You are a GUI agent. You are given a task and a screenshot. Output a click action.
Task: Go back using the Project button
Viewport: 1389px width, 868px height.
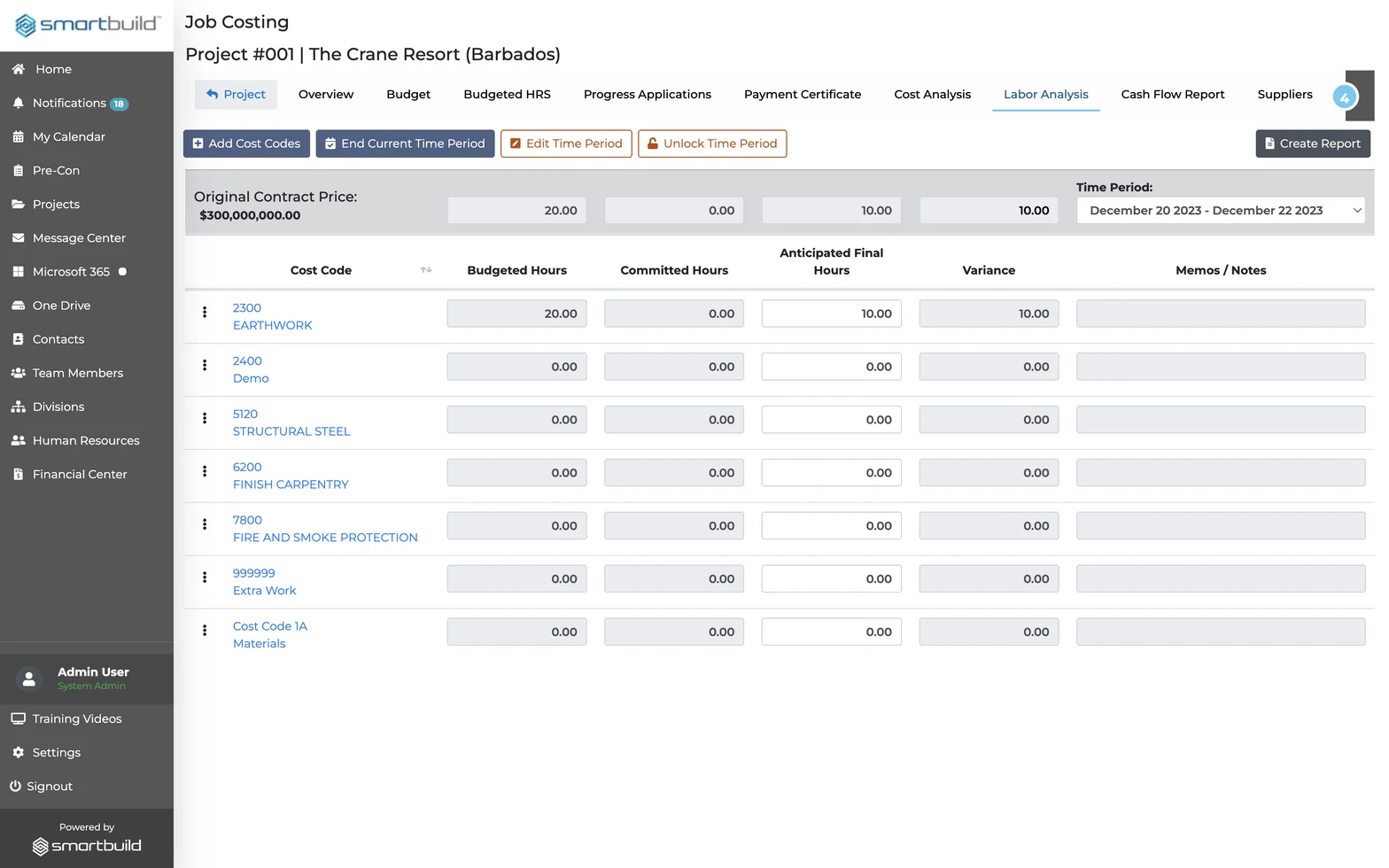[x=237, y=95]
